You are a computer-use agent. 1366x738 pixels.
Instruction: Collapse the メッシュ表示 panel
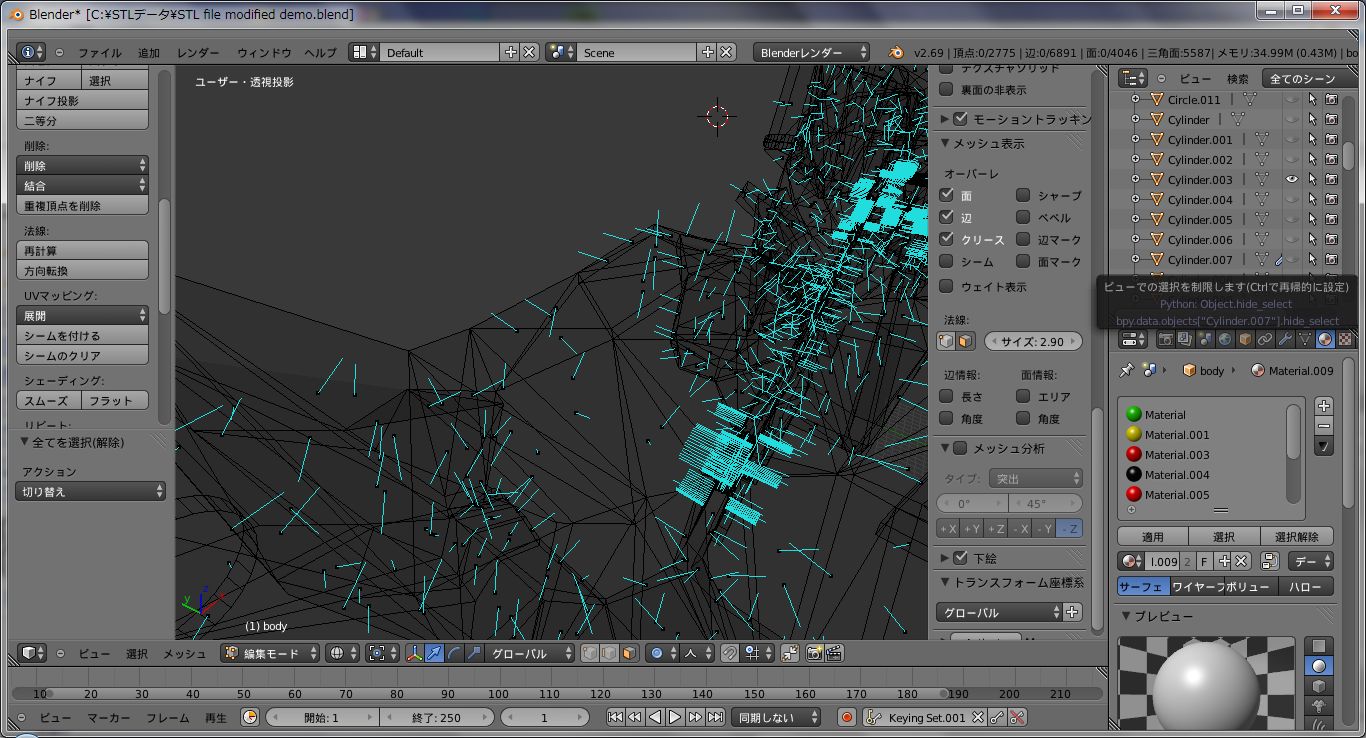coord(944,142)
